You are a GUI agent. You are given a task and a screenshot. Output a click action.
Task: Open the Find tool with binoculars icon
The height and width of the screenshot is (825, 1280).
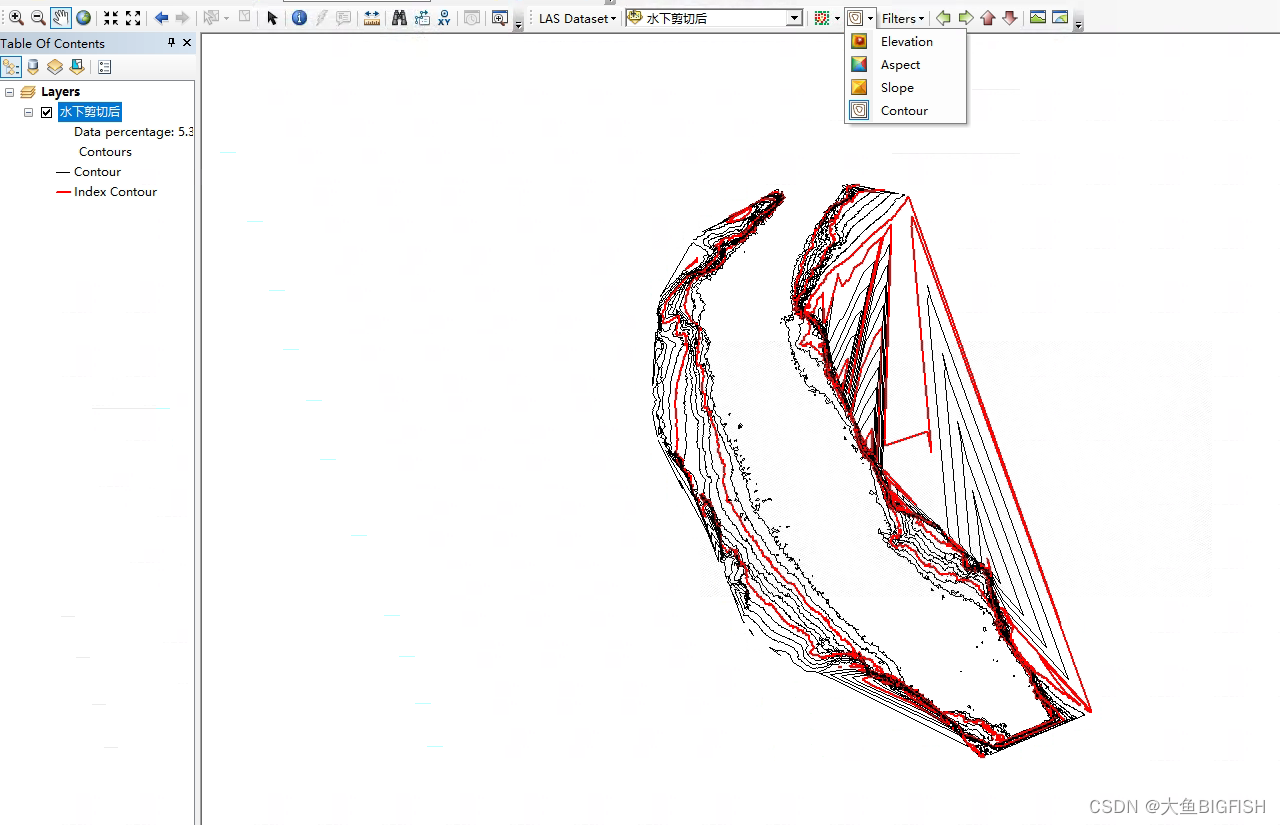[x=399, y=17]
